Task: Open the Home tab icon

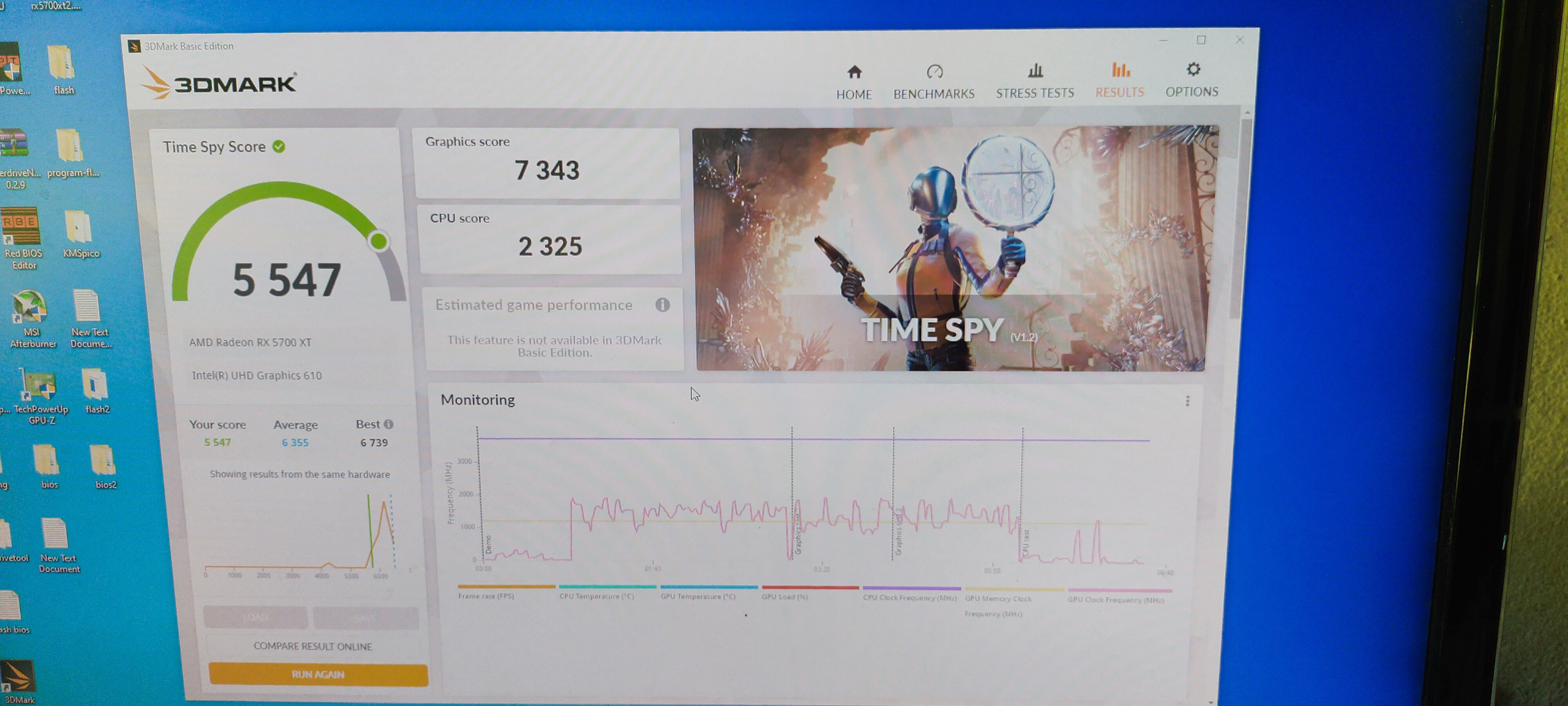Action: tap(854, 73)
